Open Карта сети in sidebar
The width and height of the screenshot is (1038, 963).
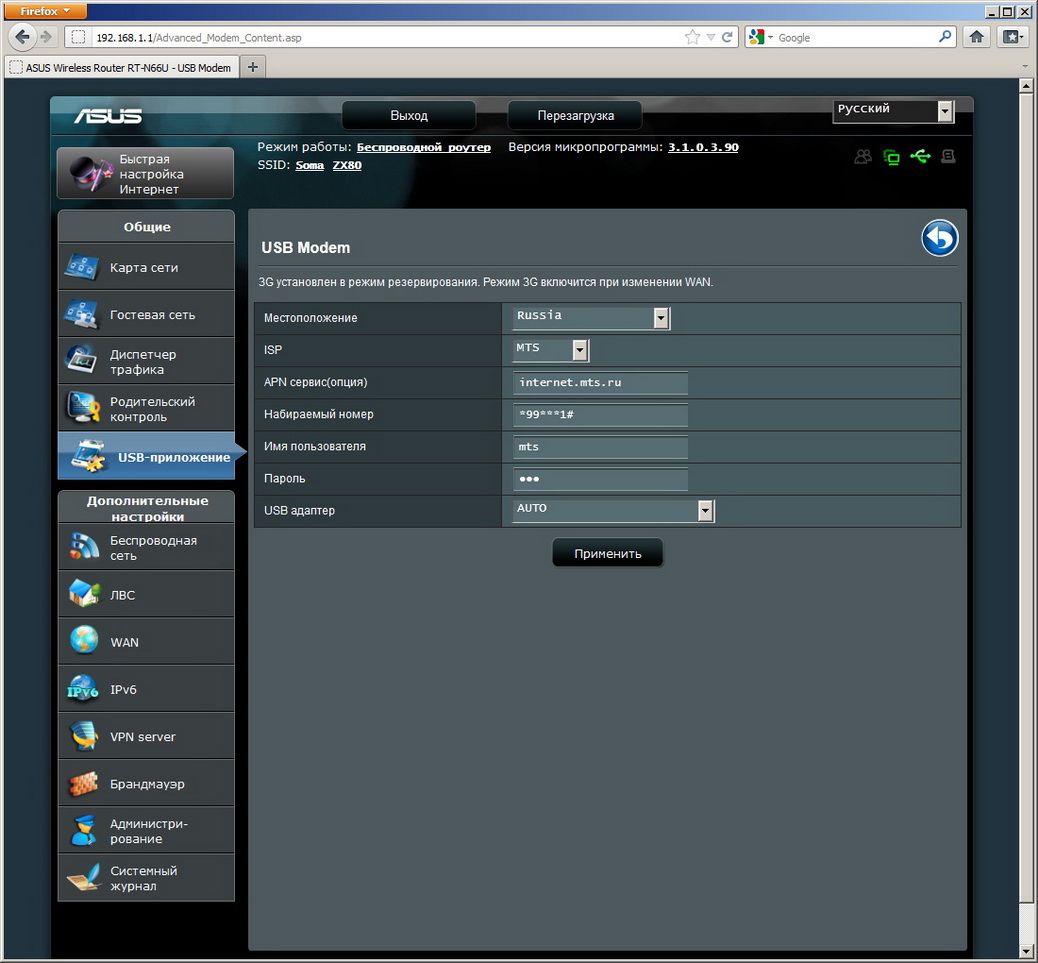point(146,268)
